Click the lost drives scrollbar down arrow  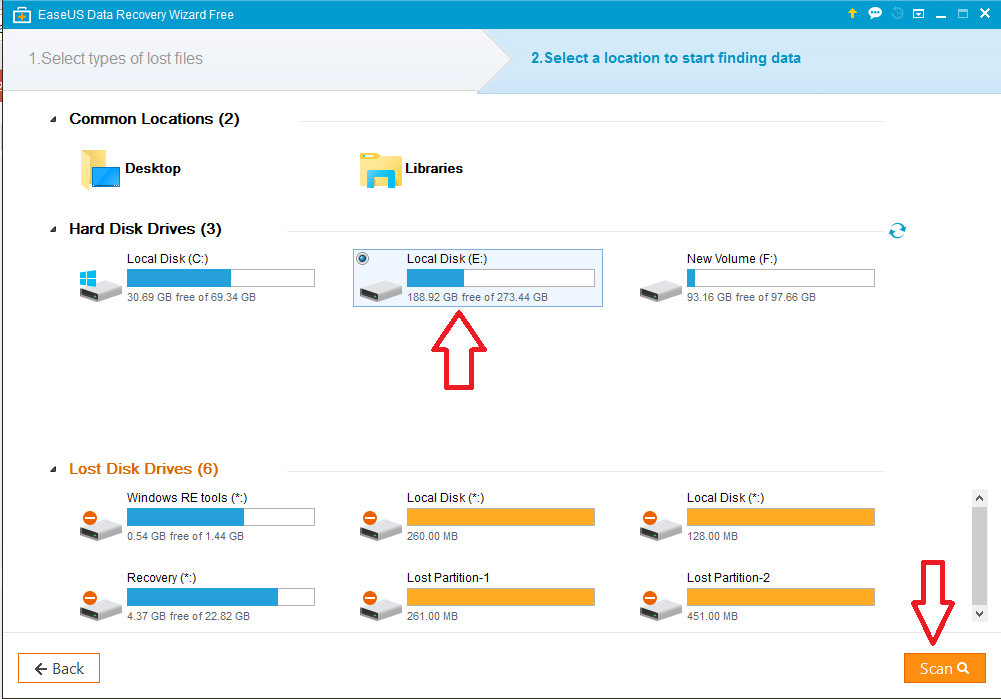(979, 613)
